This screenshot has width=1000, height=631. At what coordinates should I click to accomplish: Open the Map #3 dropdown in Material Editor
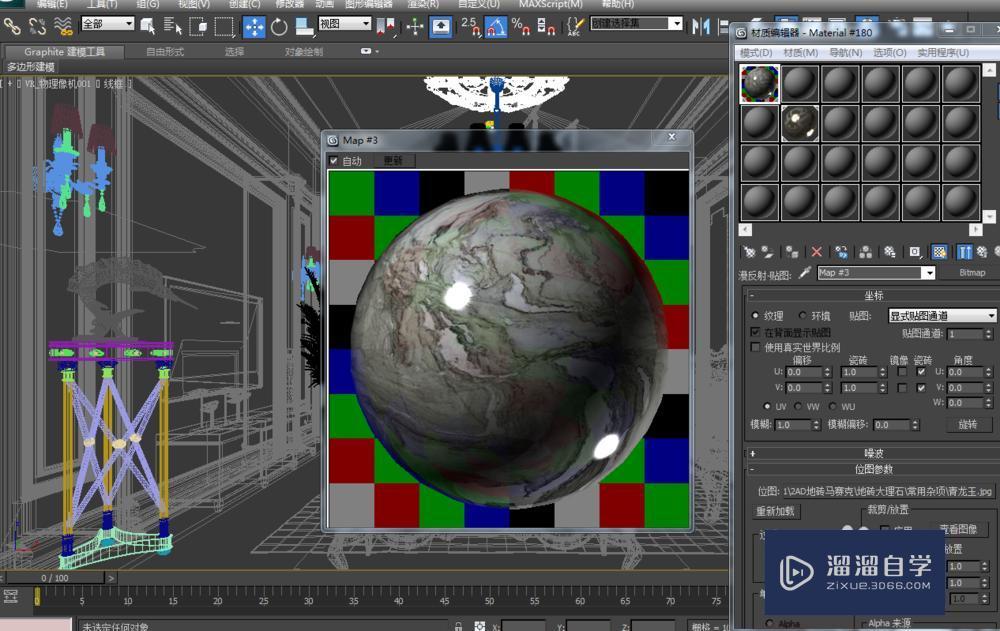pyautogui.click(x=930, y=273)
